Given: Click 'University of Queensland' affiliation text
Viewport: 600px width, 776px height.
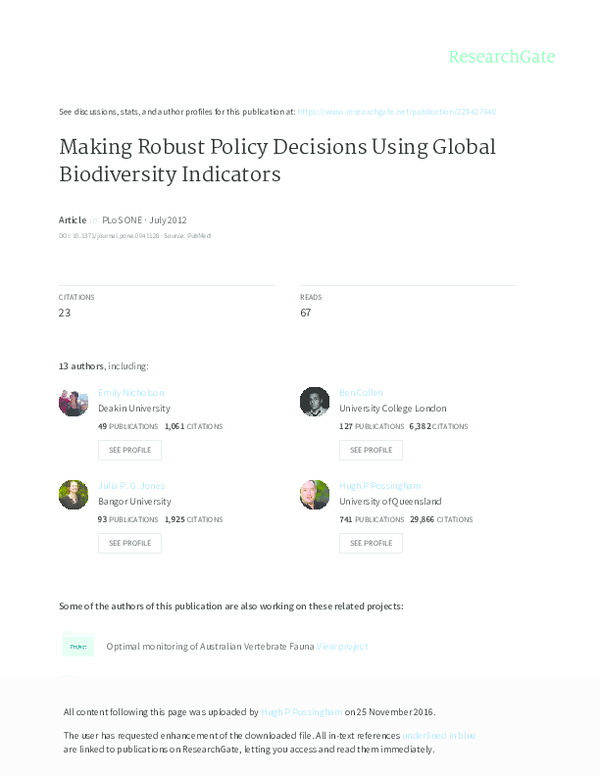Looking at the screenshot, I should pos(390,501).
